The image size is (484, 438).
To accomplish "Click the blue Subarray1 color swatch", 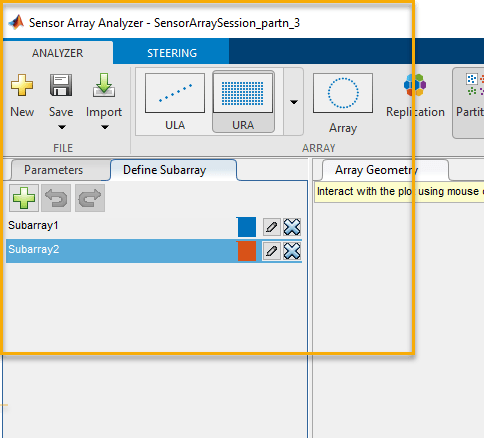I will [x=247, y=227].
